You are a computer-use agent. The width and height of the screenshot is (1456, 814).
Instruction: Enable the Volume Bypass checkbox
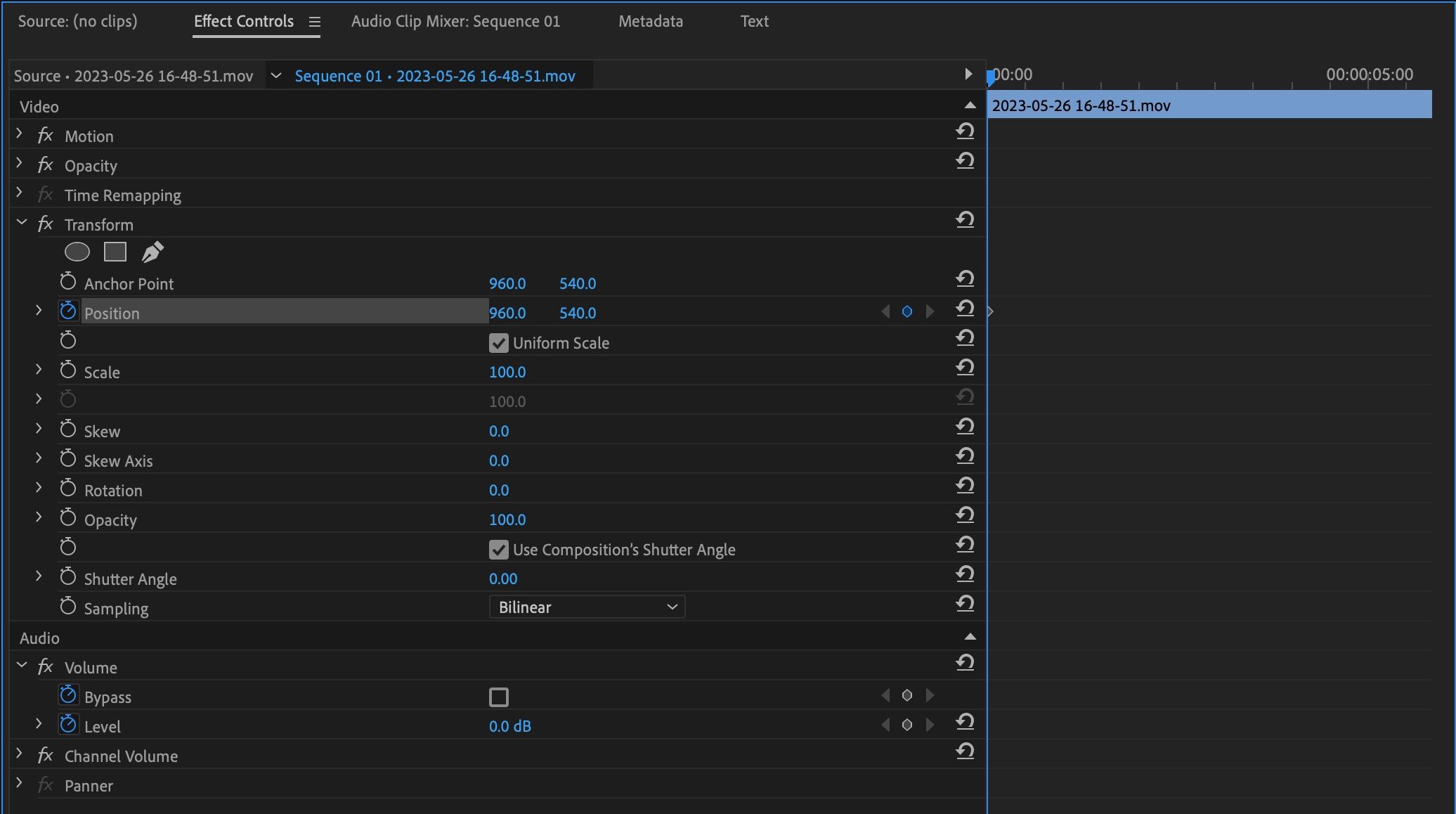pyautogui.click(x=499, y=697)
